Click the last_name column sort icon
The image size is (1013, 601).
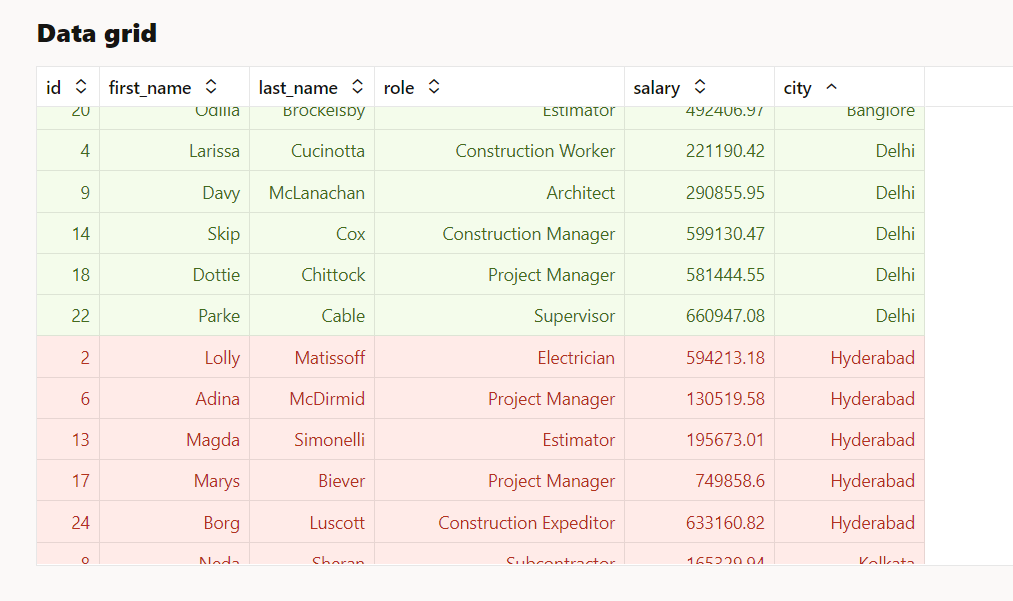pyautogui.click(x=356, y=87)
